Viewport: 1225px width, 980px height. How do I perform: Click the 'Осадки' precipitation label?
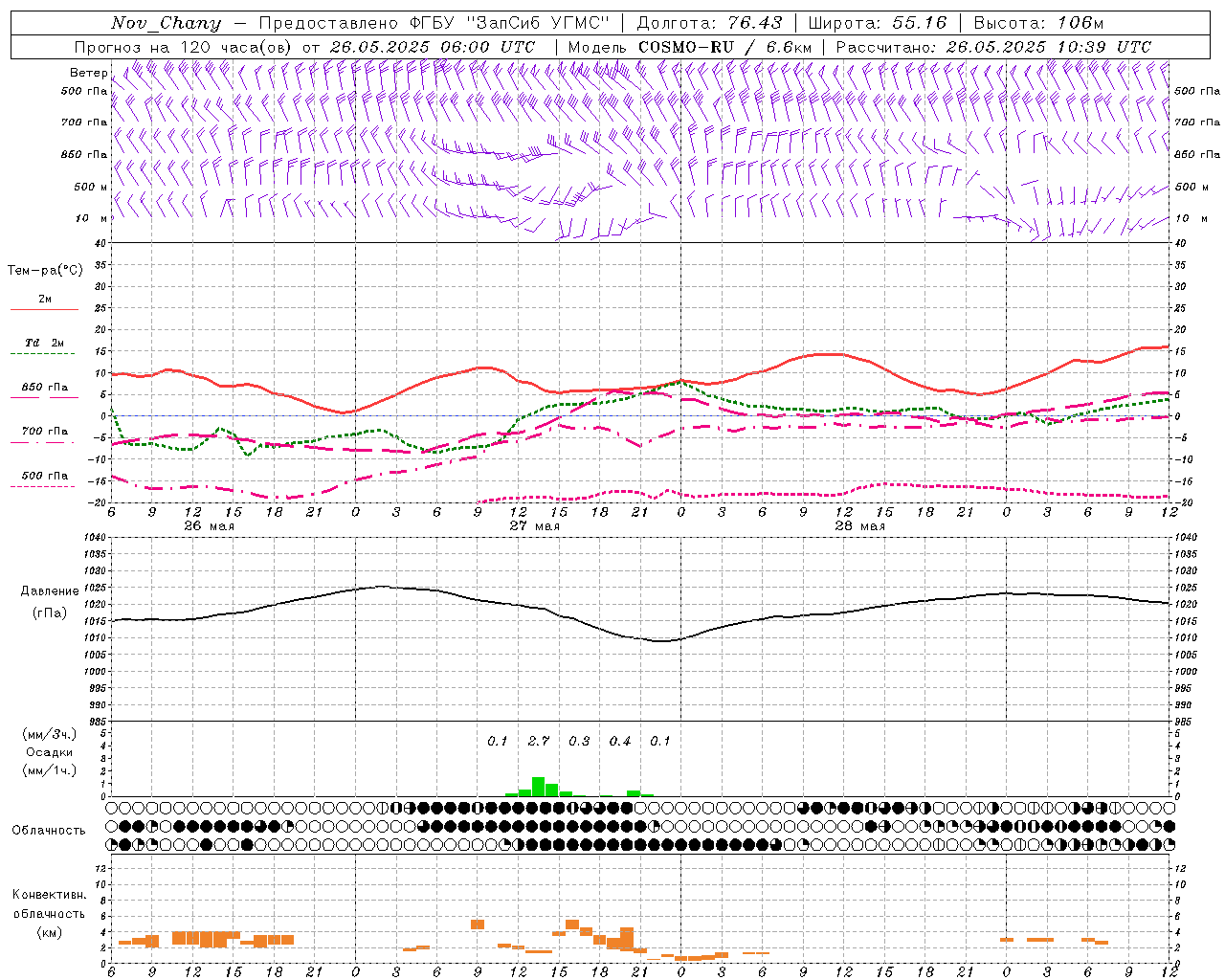pos(50,752)
